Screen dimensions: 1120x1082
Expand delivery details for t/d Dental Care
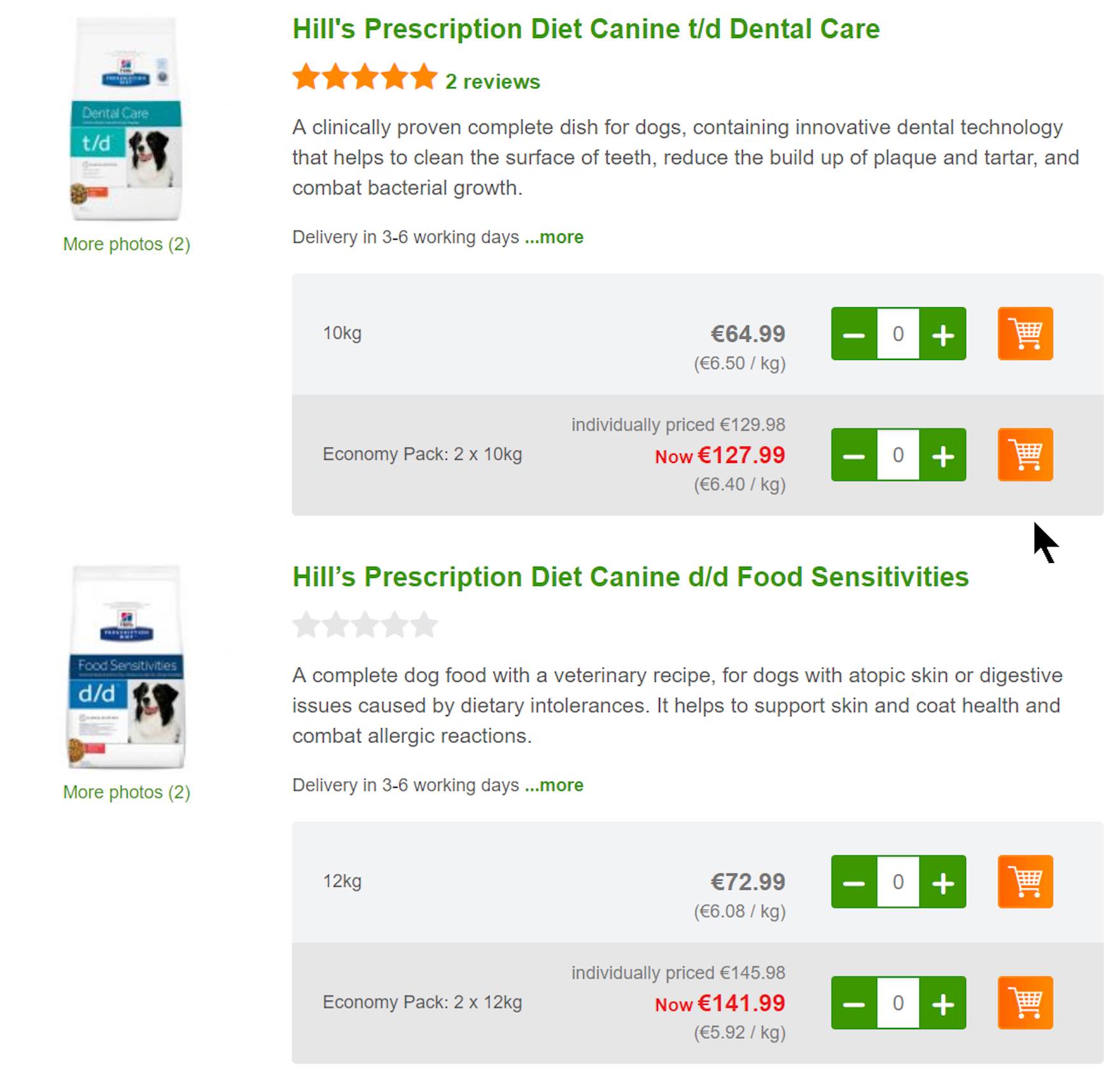(x=554, y=237)
